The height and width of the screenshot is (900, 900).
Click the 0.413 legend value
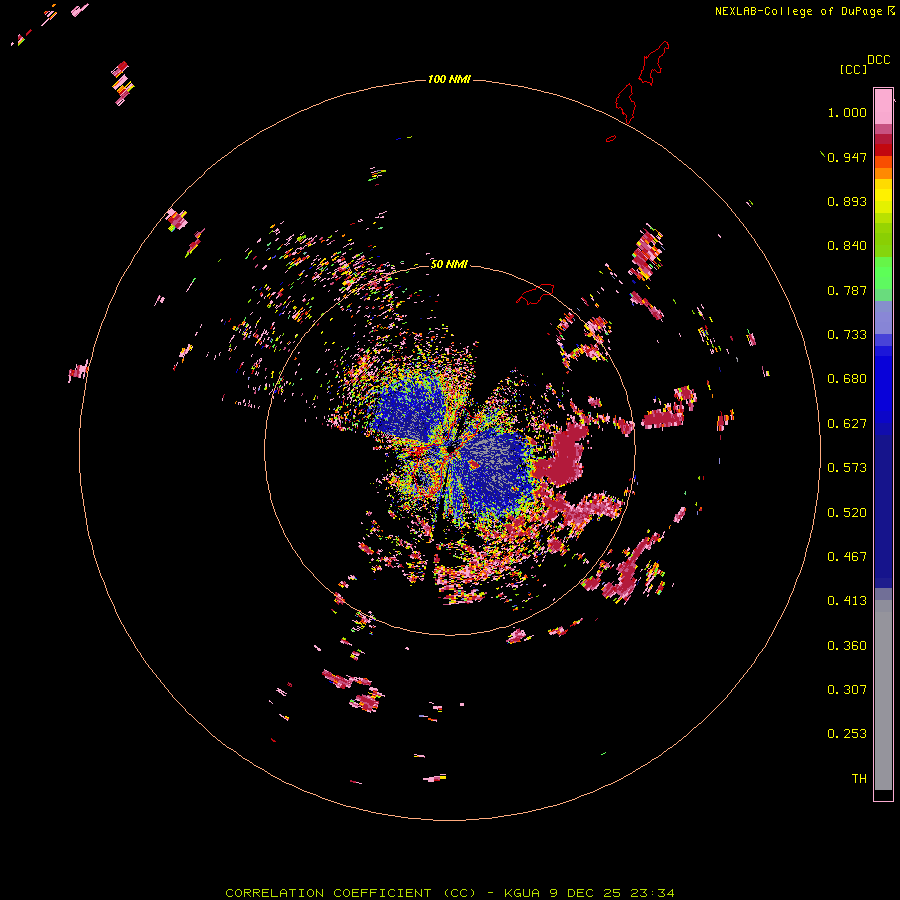[x=847, y=601]
